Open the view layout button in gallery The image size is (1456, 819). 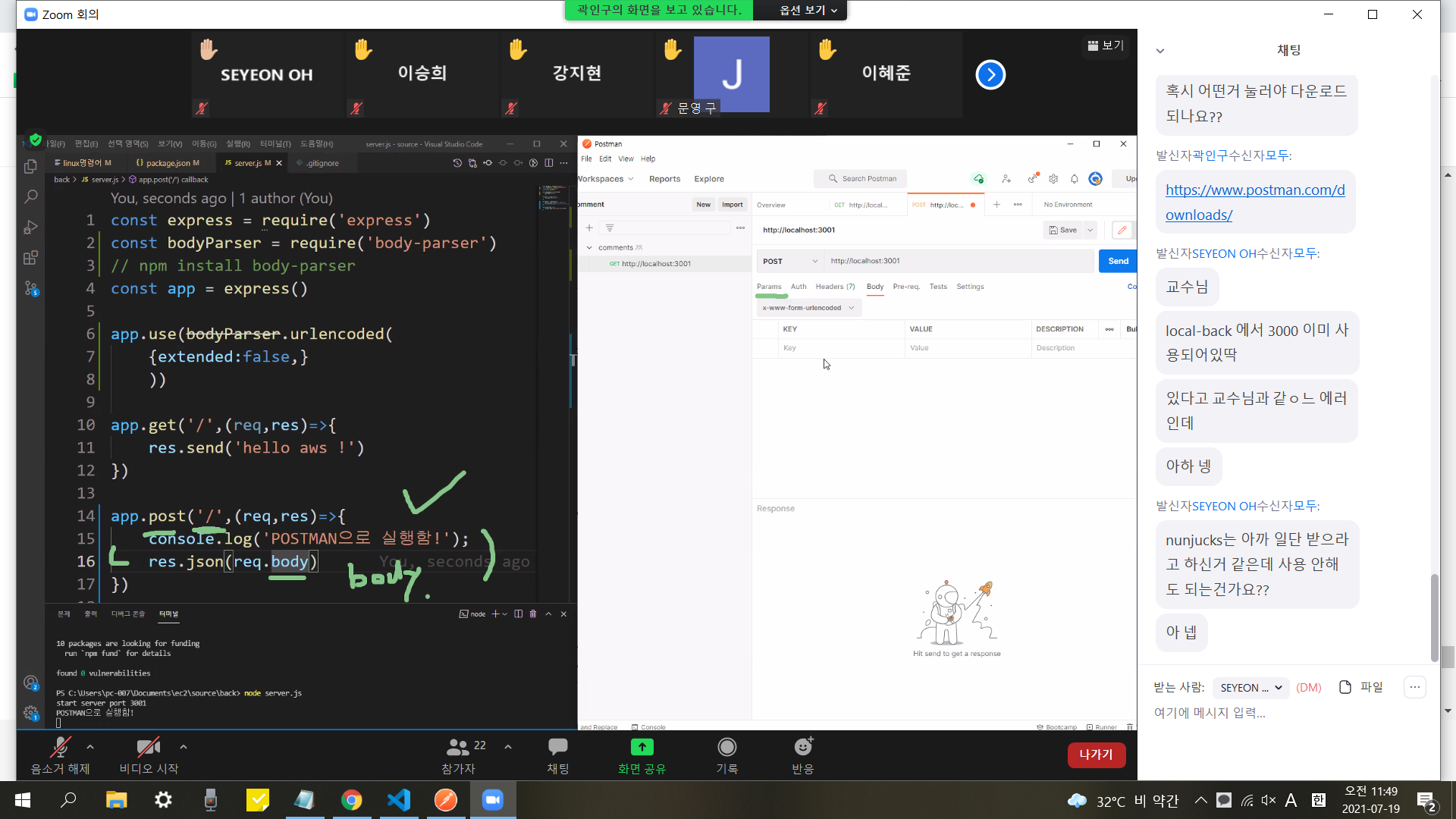1106,45
